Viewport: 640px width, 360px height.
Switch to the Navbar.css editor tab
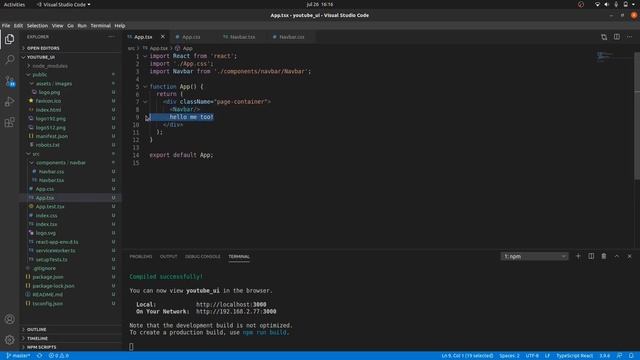(291, 37)
